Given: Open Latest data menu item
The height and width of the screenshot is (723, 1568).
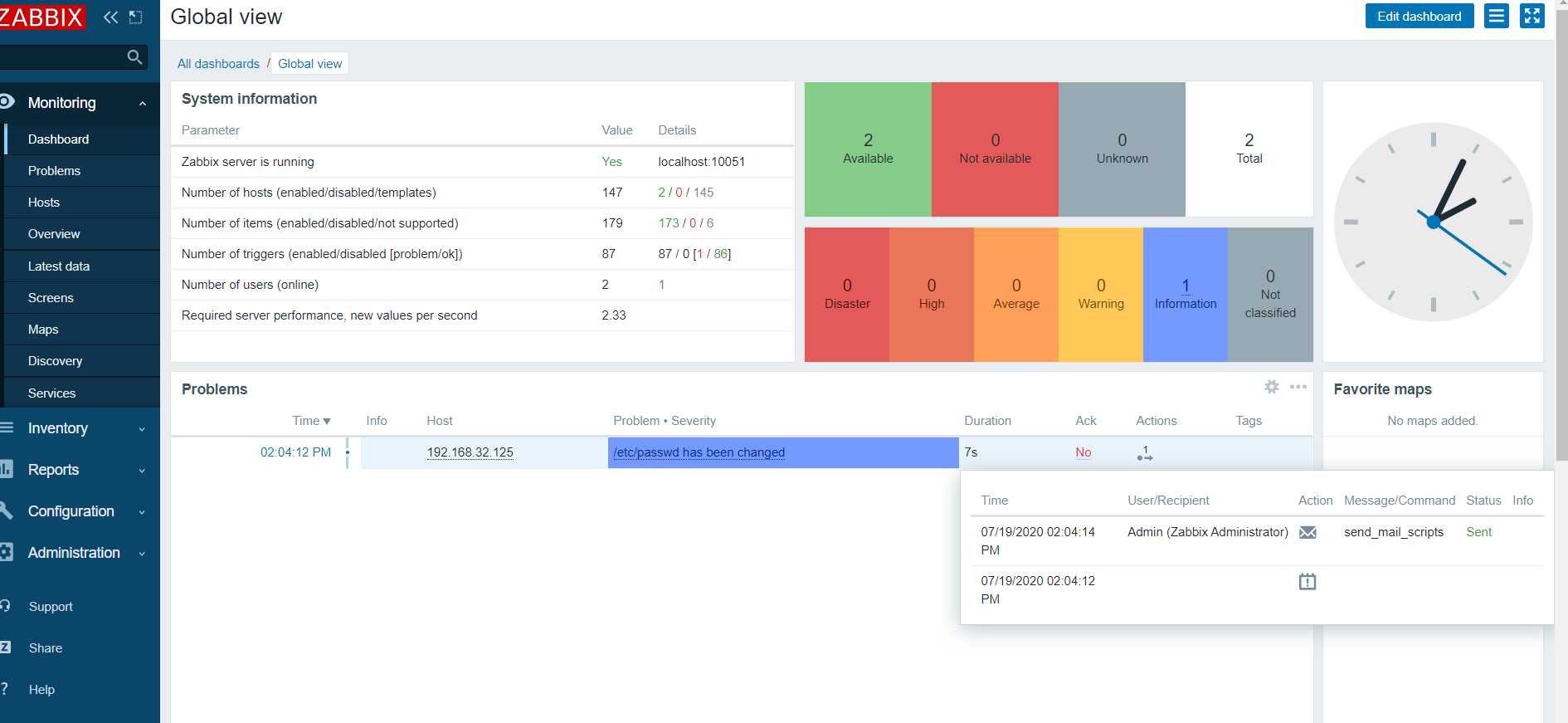Looking at the screenshot, I should coord(82,266).
